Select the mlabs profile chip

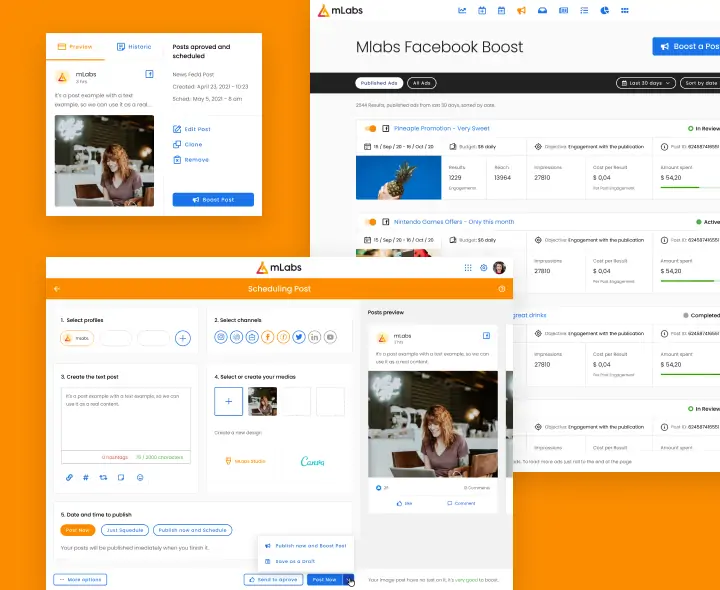[77, 338]
